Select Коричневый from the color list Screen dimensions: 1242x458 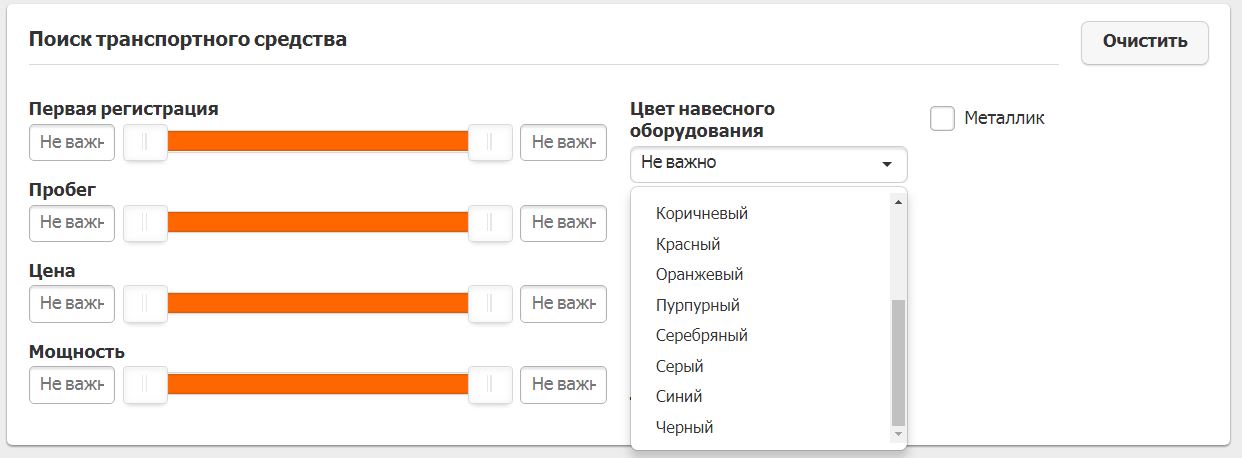[x=702, y=214]
